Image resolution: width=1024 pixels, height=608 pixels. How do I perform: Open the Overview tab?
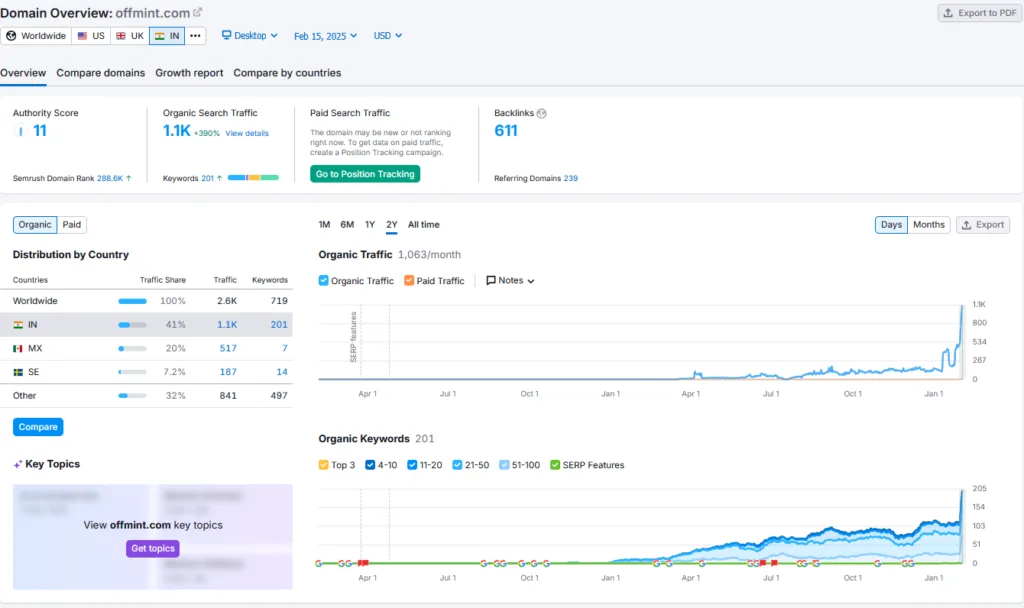point(23,73)
